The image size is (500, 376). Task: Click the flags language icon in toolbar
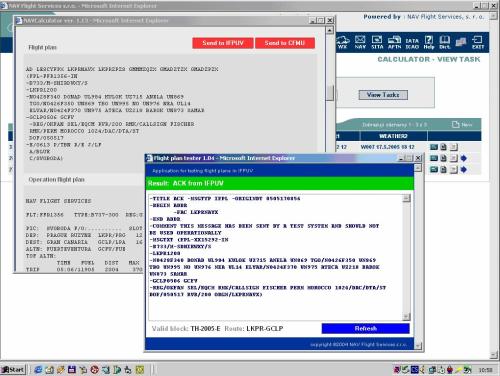tap(461, 42)
